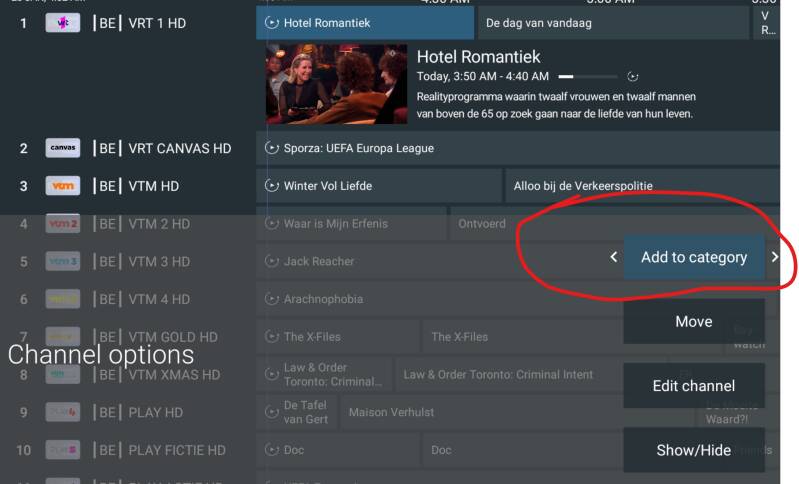
Task: Select Alloo bij de Verkeerspolitie program
Action: 642,186
